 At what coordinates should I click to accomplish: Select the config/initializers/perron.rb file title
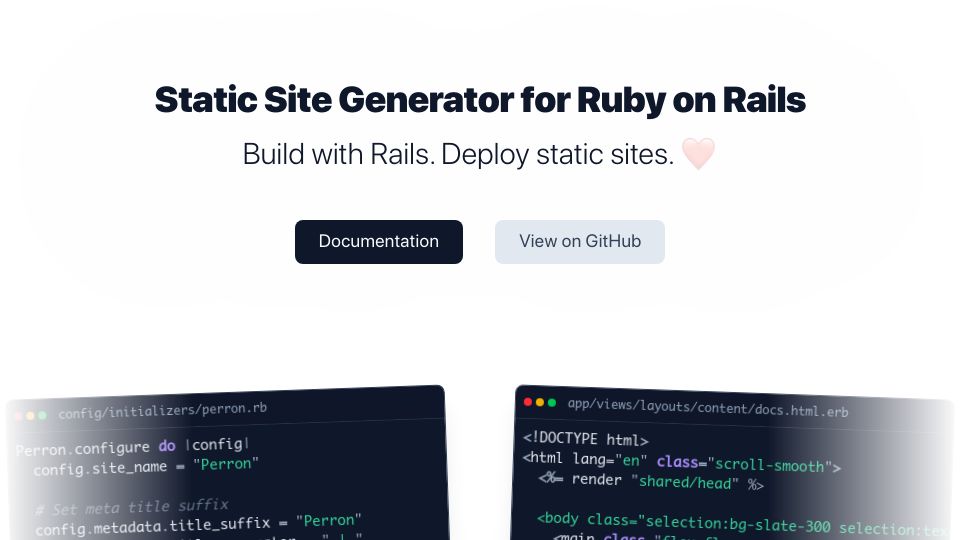(162, 410)
